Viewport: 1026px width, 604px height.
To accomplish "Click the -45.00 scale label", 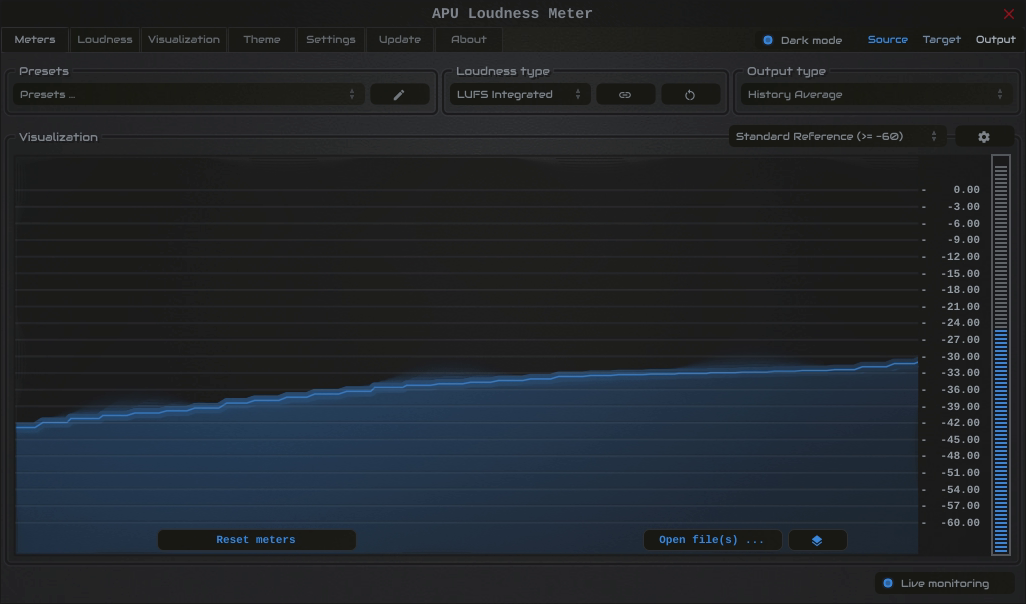I will (x=961, y=440).
